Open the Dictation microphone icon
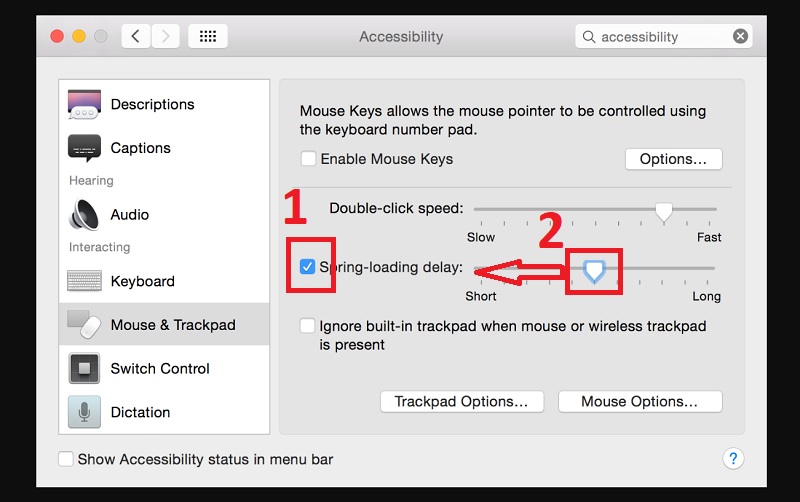Image resolution: width=800 pixels, height=502 pixels. [84, 412]
